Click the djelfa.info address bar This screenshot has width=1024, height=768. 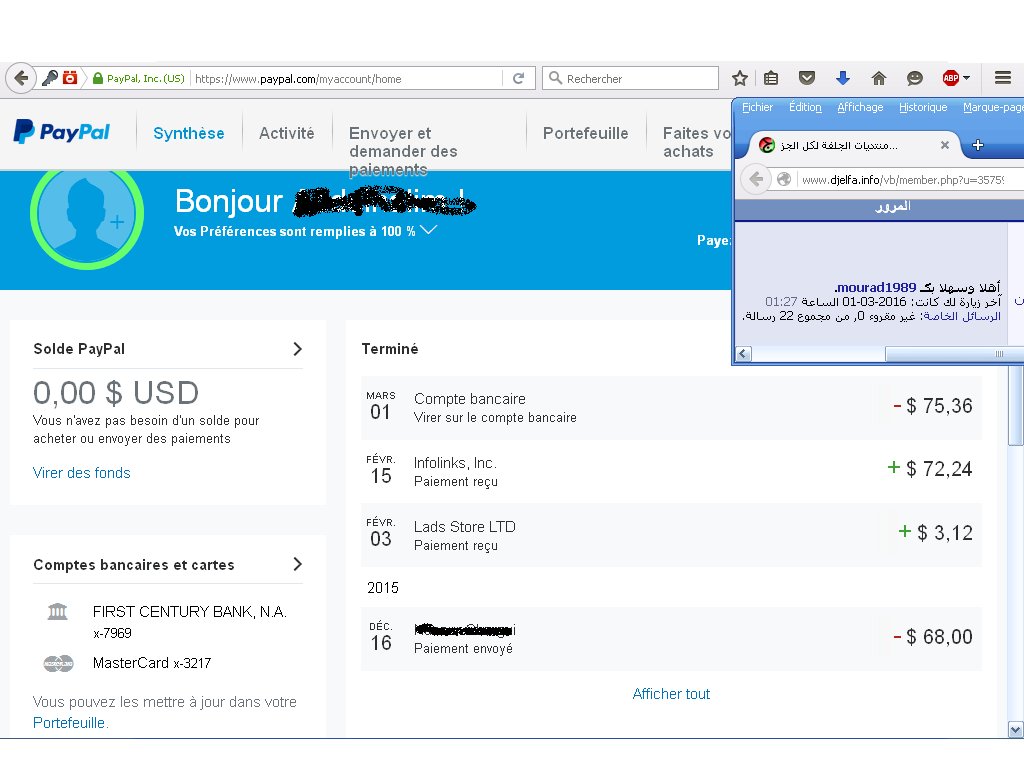[x=903, y=180]
